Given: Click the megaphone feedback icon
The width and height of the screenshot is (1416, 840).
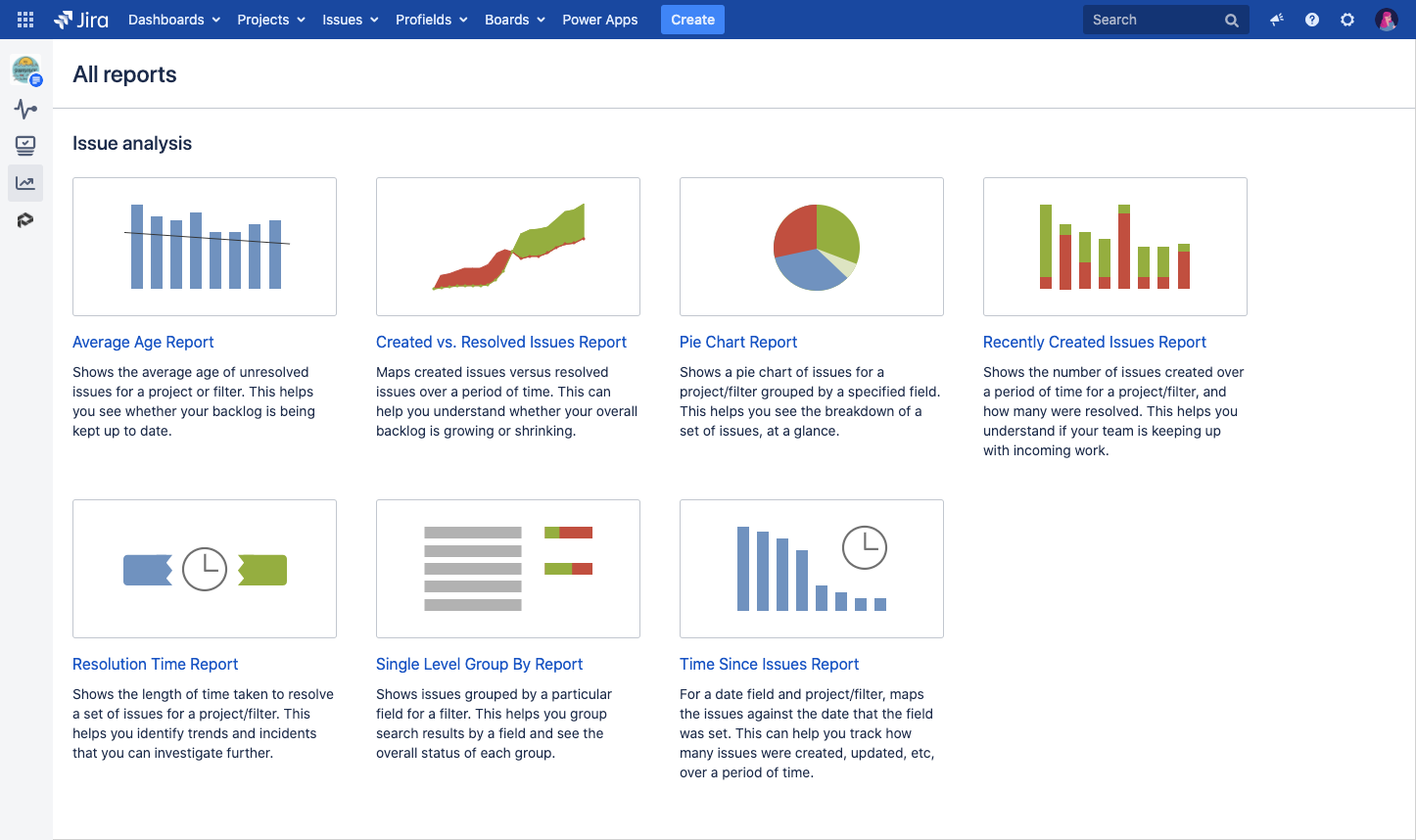Looking at the screenshot, I should pyautogui.click(x=1276, y=19).
